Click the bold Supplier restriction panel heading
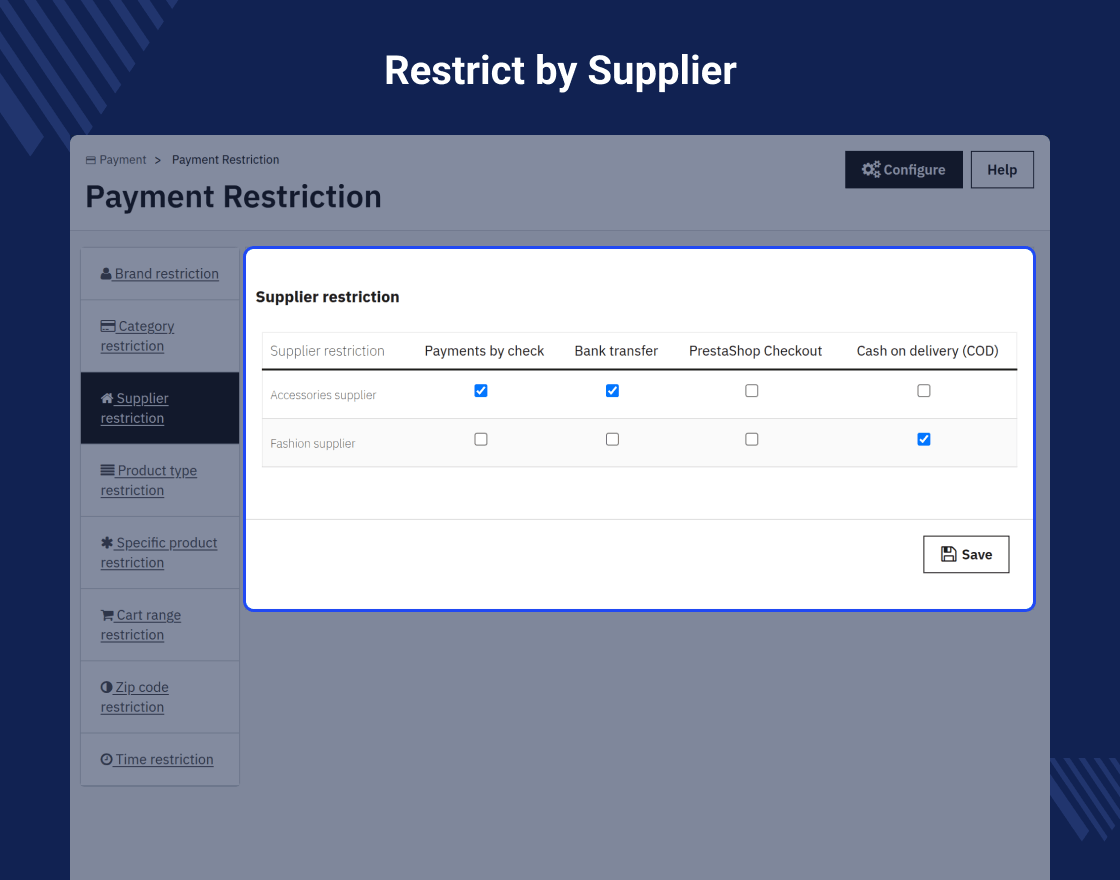1120x880 pixels. click(327, 297)
